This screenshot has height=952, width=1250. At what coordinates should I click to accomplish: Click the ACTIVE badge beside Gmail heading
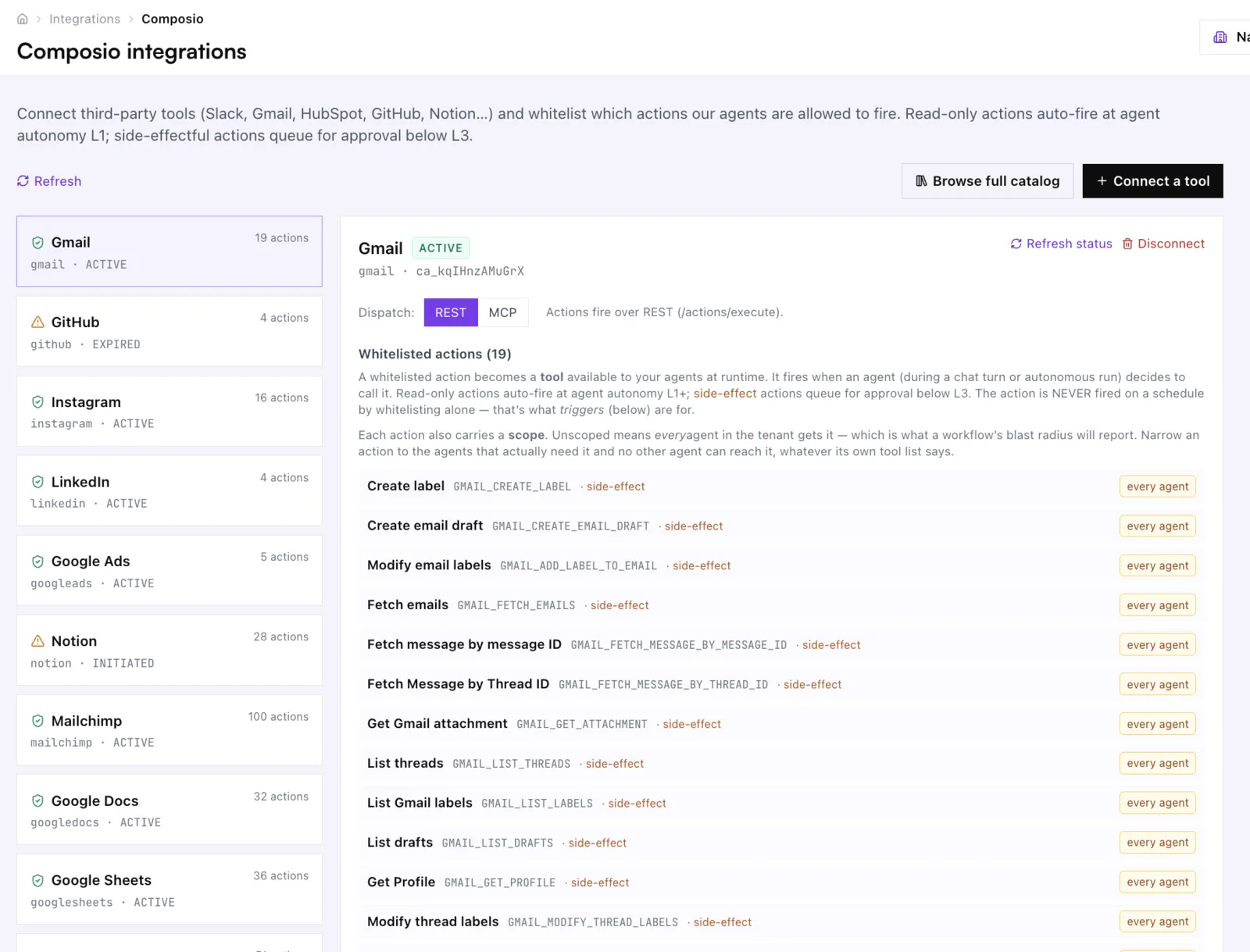[x=441, y=248]
